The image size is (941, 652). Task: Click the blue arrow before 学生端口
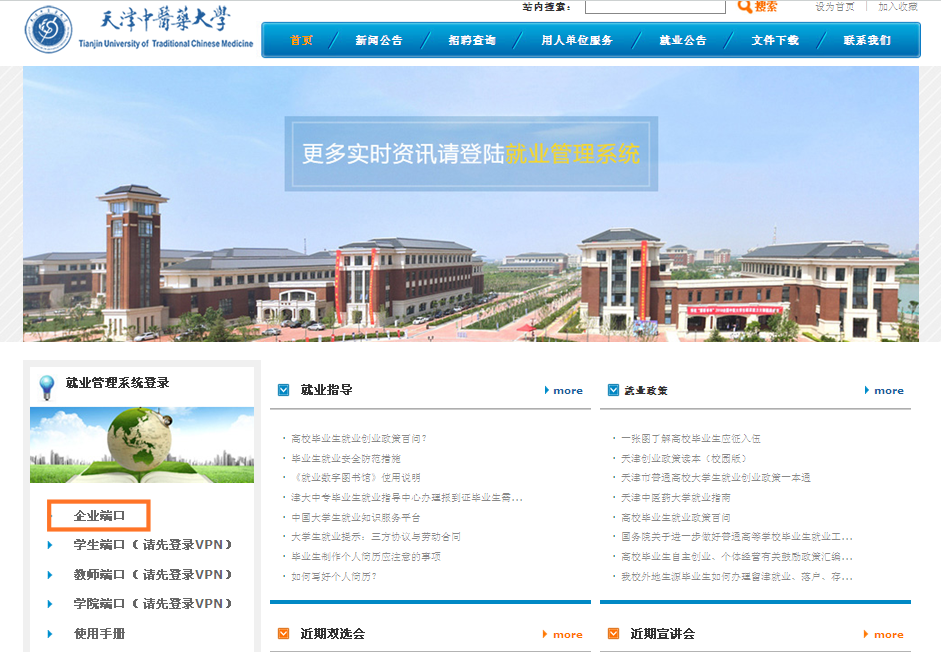[51, 545]
